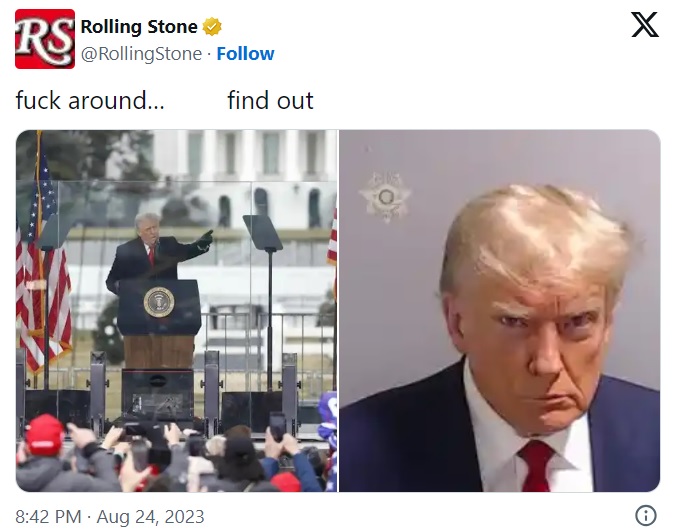Viewport: 673px width, 532px height.
Task: Click the red cap in the crowd
Action: [44, 435]
